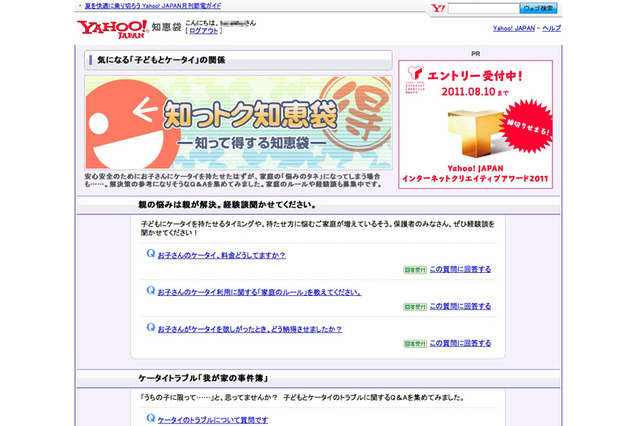Click the 知恵袋 title next to the logo
The width and height of the screenshot is (640, 426).
166,27
